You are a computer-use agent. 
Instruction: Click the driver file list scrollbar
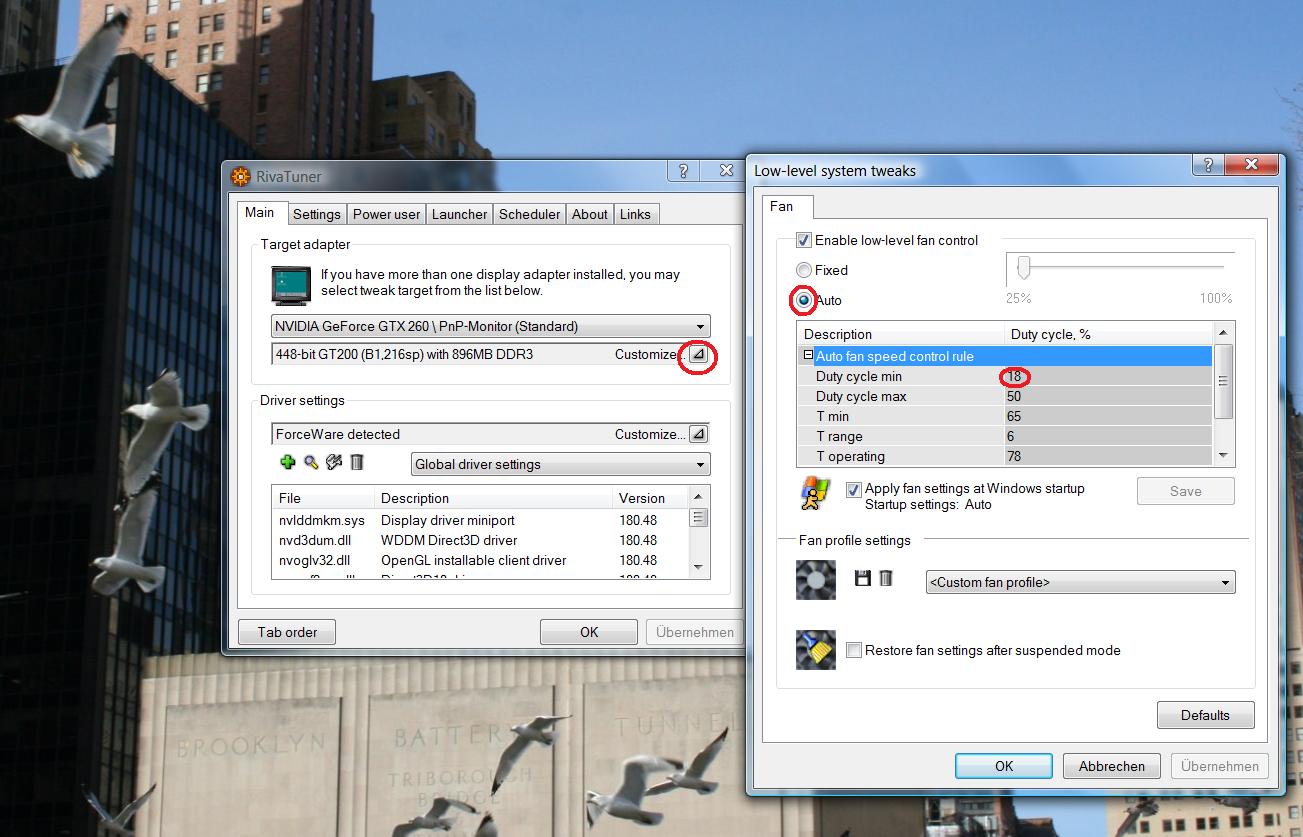(x=700, y=532)
